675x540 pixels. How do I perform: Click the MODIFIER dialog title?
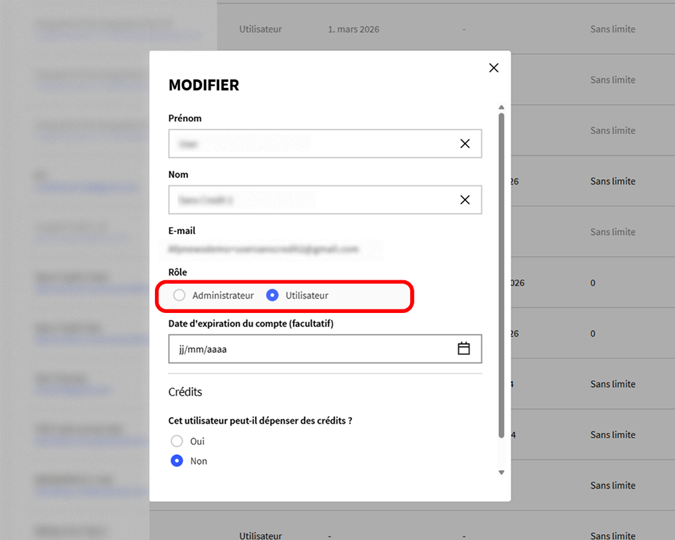pos(204,86)
